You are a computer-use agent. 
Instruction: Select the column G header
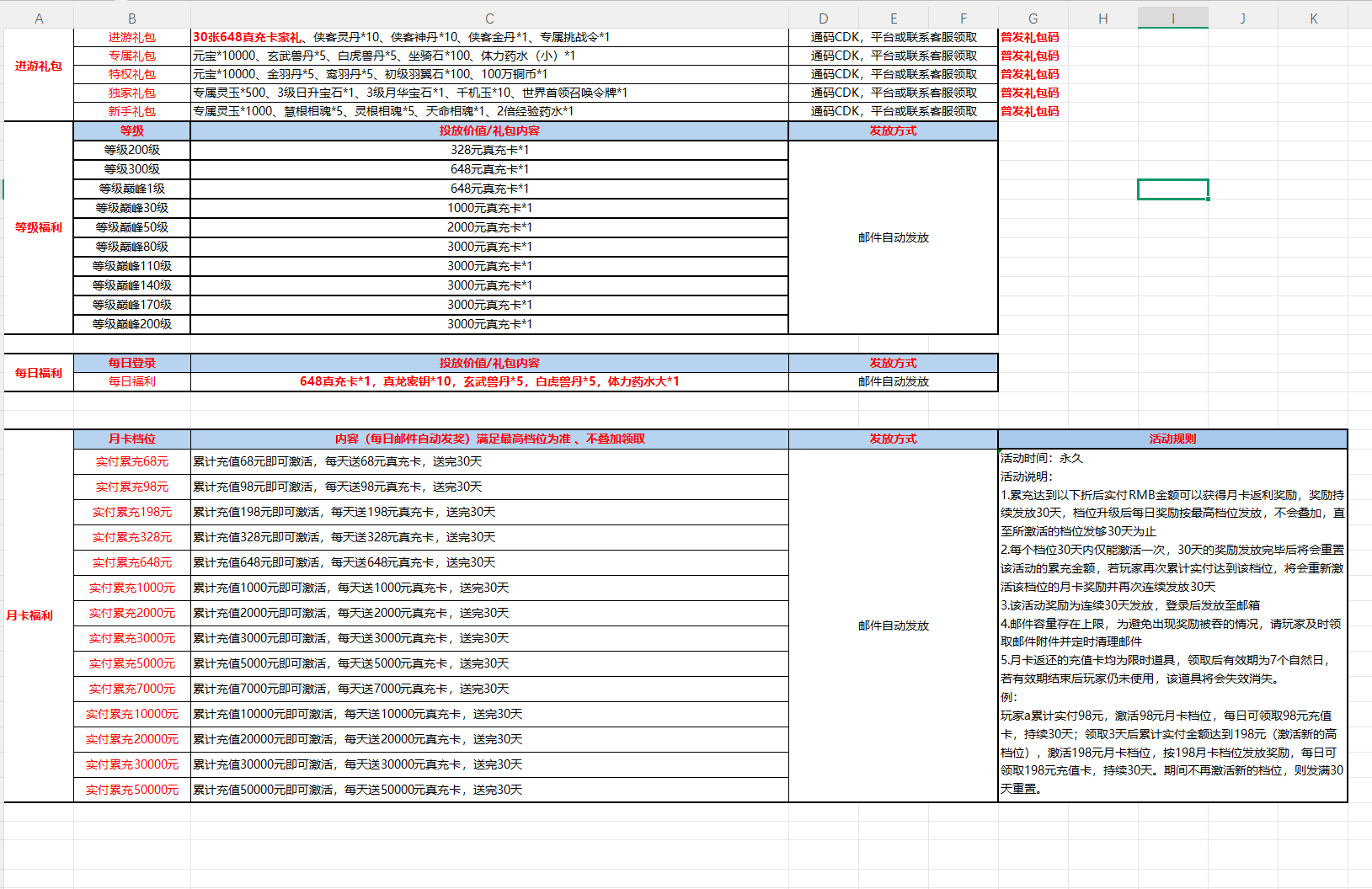point(1033,19)
